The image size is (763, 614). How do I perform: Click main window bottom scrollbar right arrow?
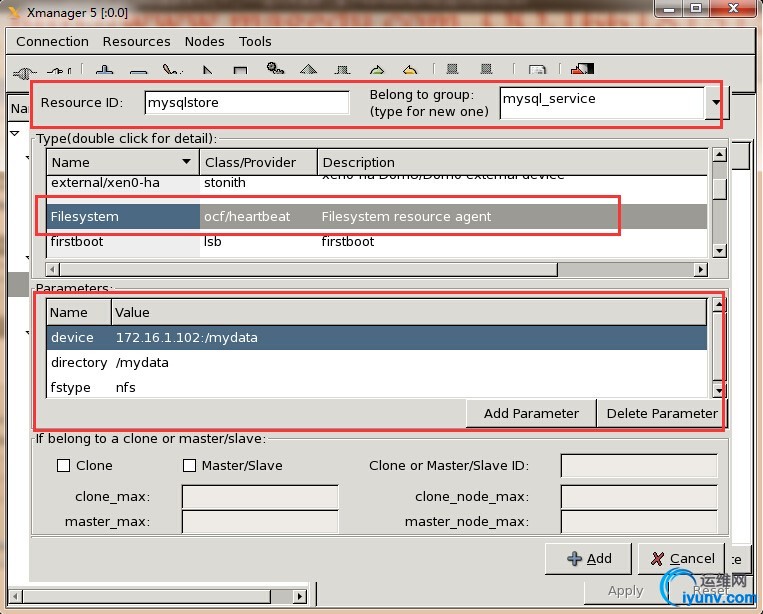(300, 596)
